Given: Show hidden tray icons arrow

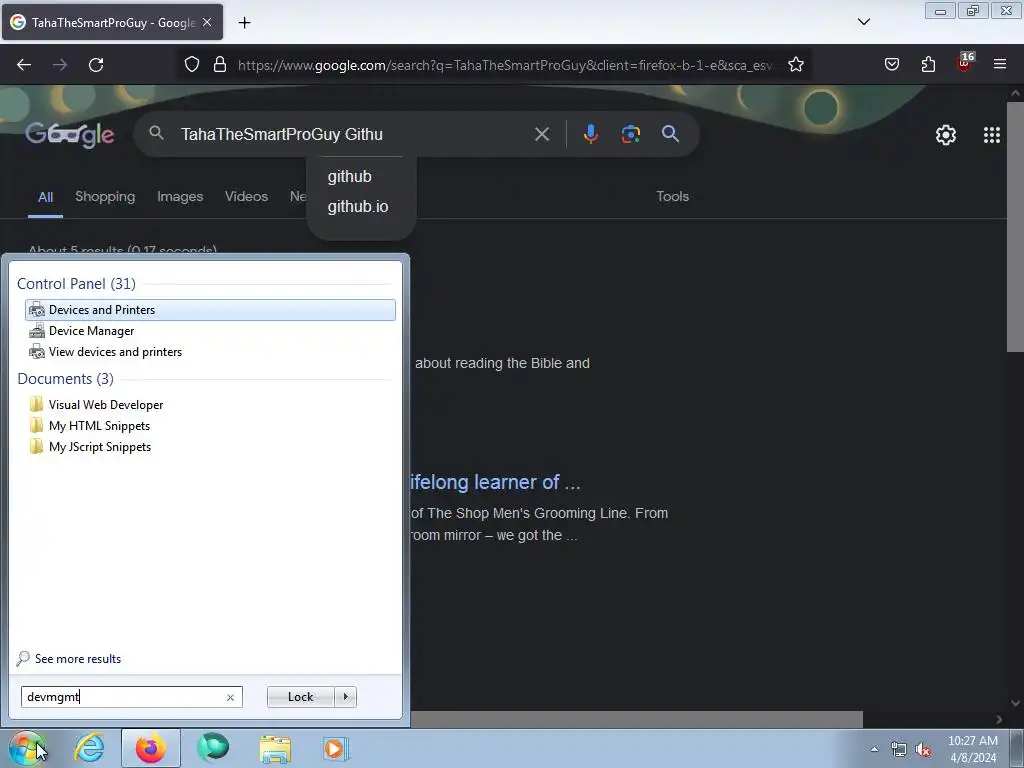Looking at the screenshot, I should tap(874, 749).
